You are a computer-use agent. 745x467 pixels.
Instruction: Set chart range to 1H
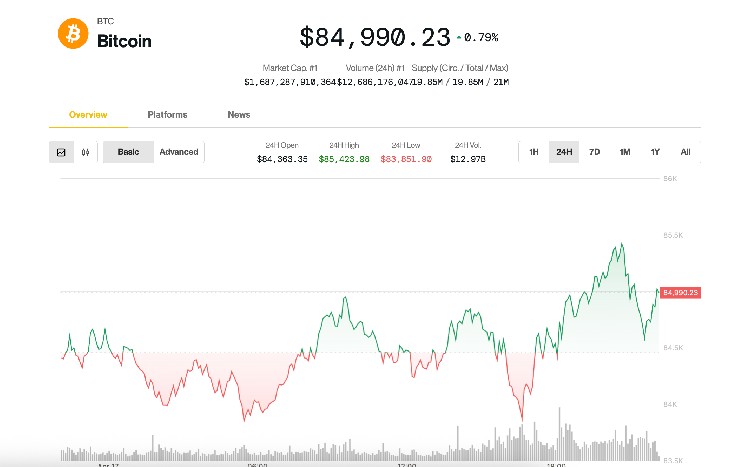pyautogui.click(x=534, y=152)
